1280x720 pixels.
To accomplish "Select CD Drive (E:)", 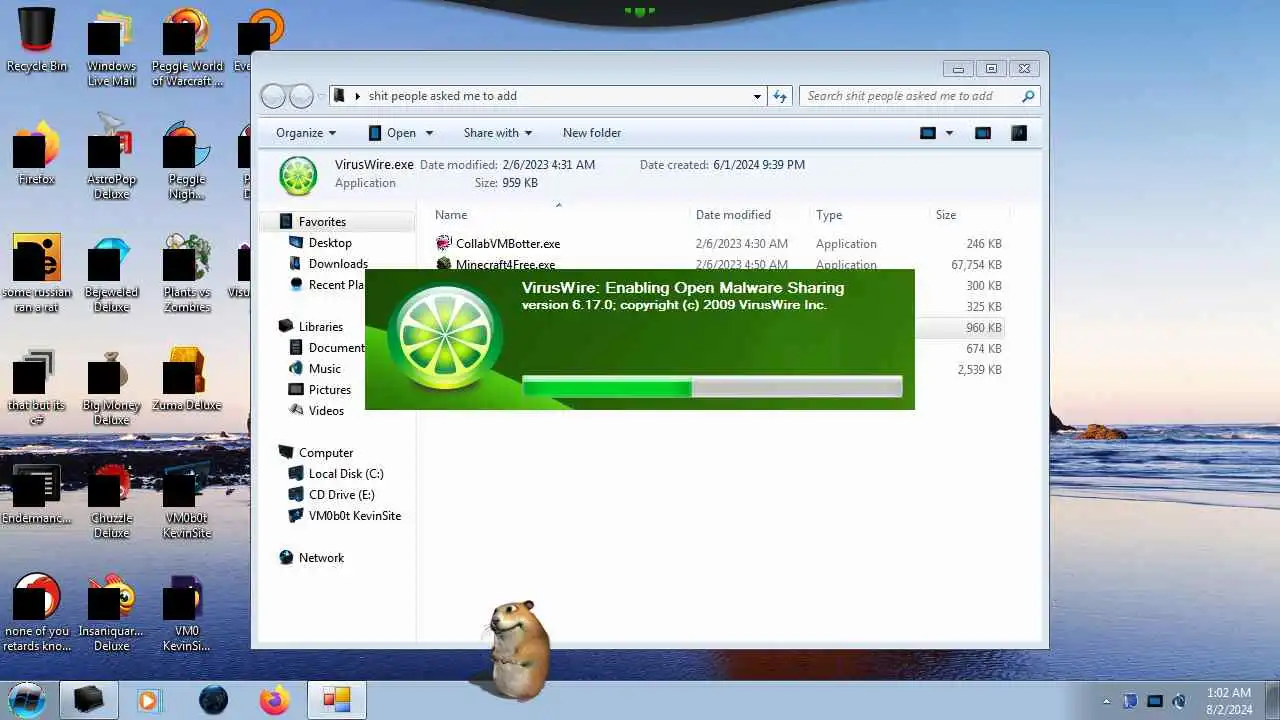I will [341, 494].
